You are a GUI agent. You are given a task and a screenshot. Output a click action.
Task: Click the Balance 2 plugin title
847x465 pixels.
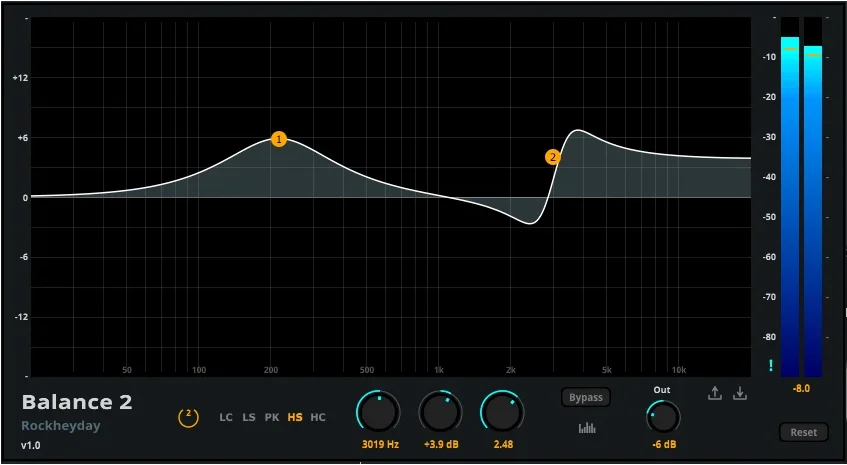click(77, 402)
